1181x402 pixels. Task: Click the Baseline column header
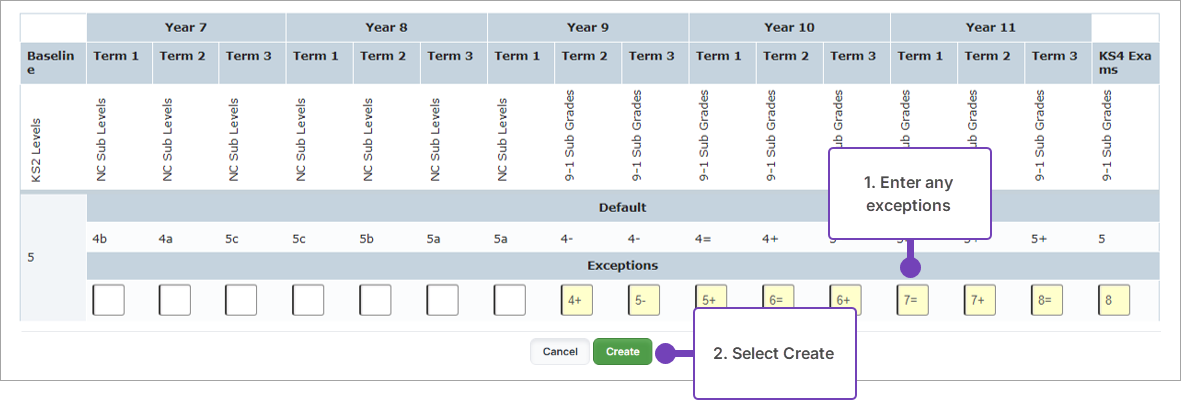52,63
